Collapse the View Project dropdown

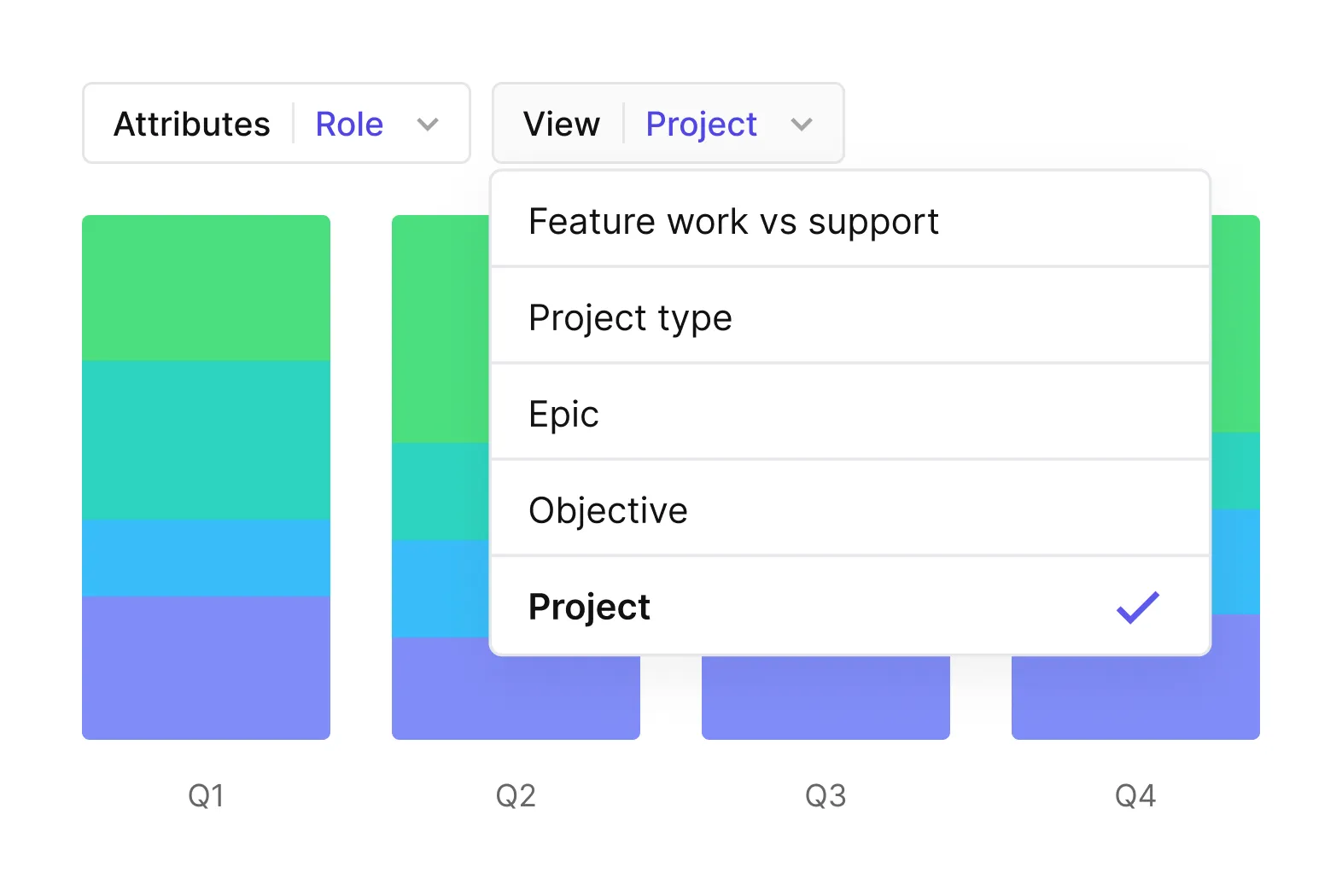668,124
